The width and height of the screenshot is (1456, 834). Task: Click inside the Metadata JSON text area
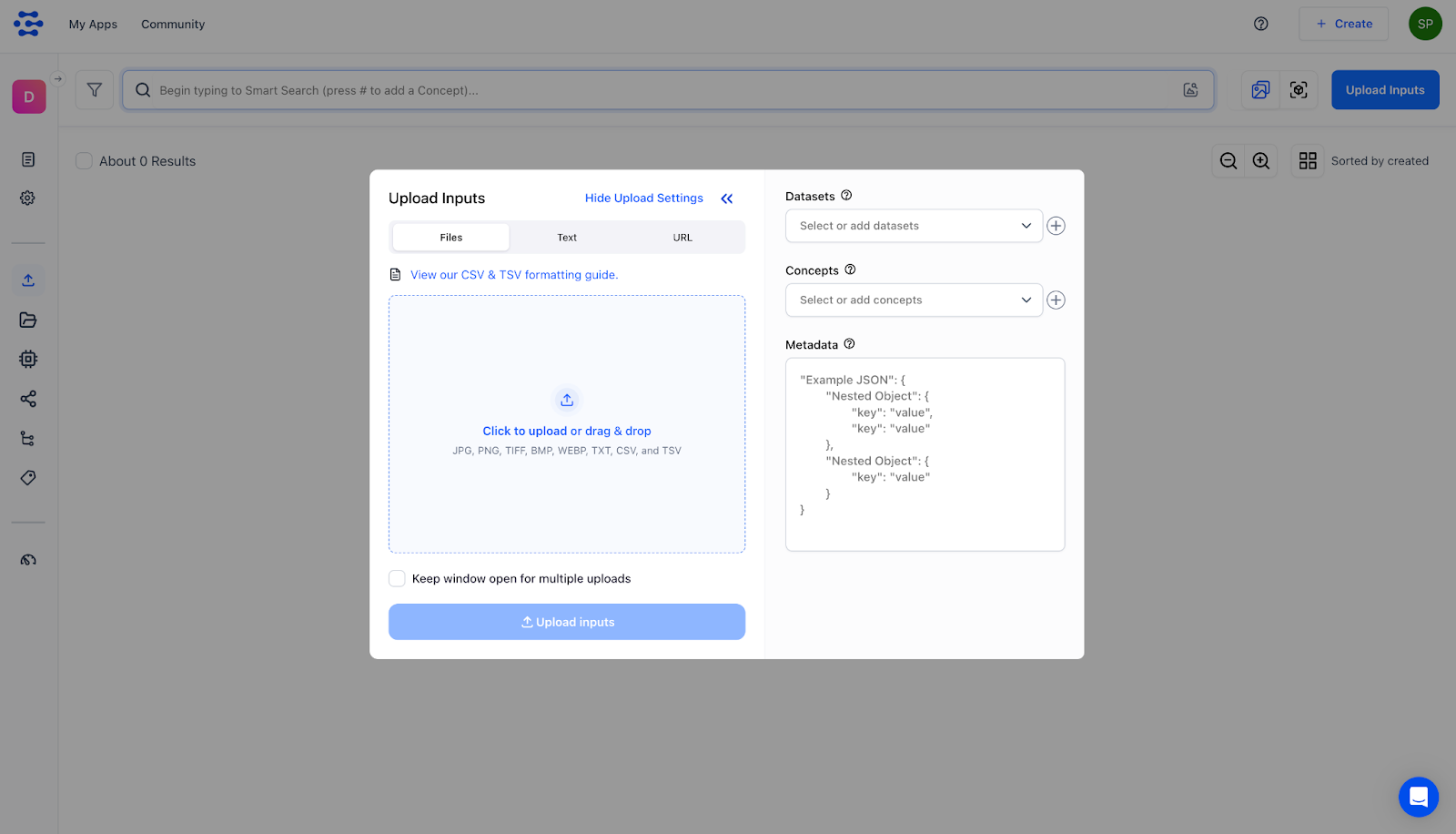925,454
